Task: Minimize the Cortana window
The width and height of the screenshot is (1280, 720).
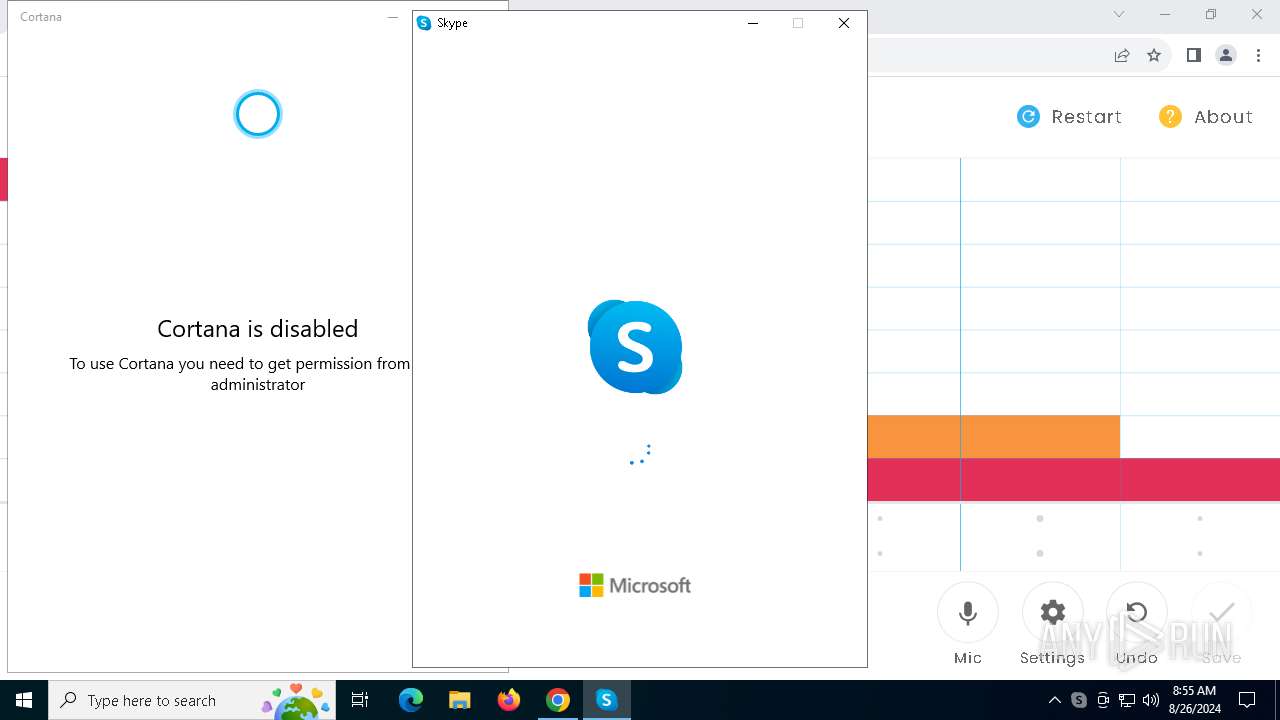Action: coord(393,17)
